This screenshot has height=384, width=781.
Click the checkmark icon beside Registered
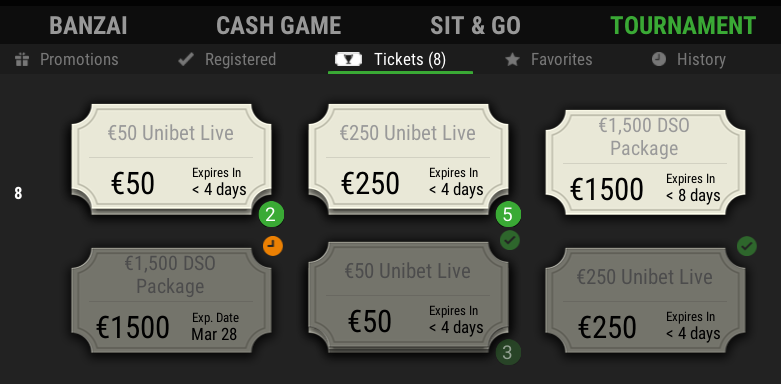(x=186, y=60)
